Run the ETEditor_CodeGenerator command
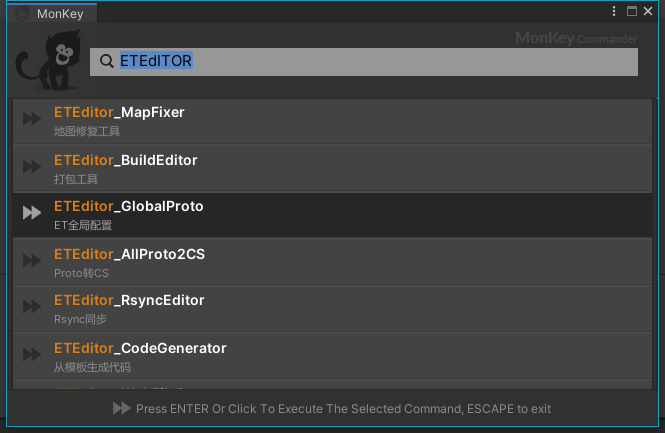The height and width of the screenshot is (433, 665). [332, 356]
